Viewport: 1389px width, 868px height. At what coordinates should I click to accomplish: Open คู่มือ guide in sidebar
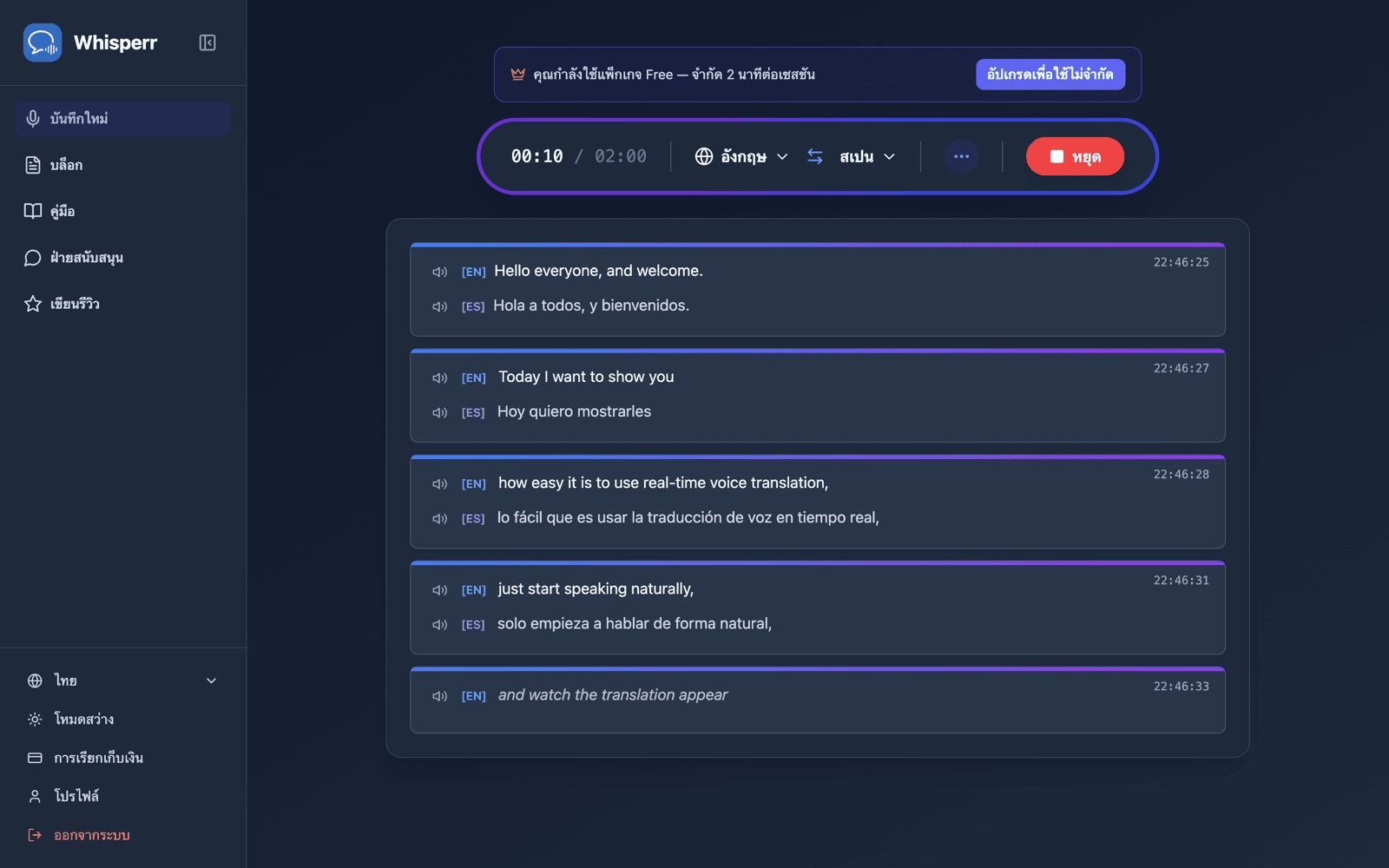click(x=122, y=211)
